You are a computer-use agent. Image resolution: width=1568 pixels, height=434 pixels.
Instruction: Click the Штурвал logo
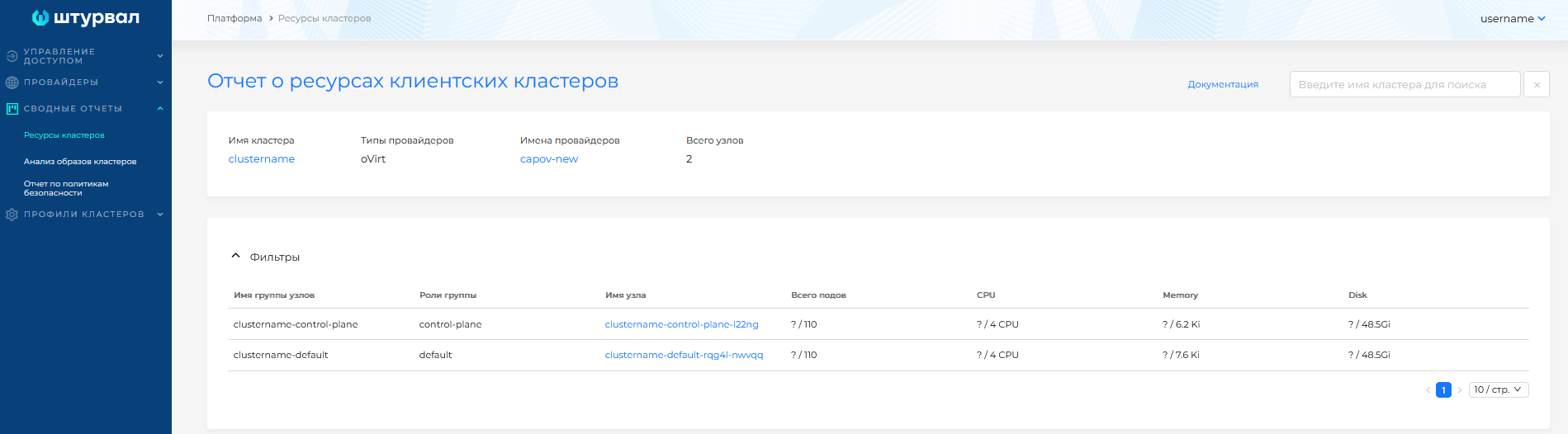click(85, 17)
